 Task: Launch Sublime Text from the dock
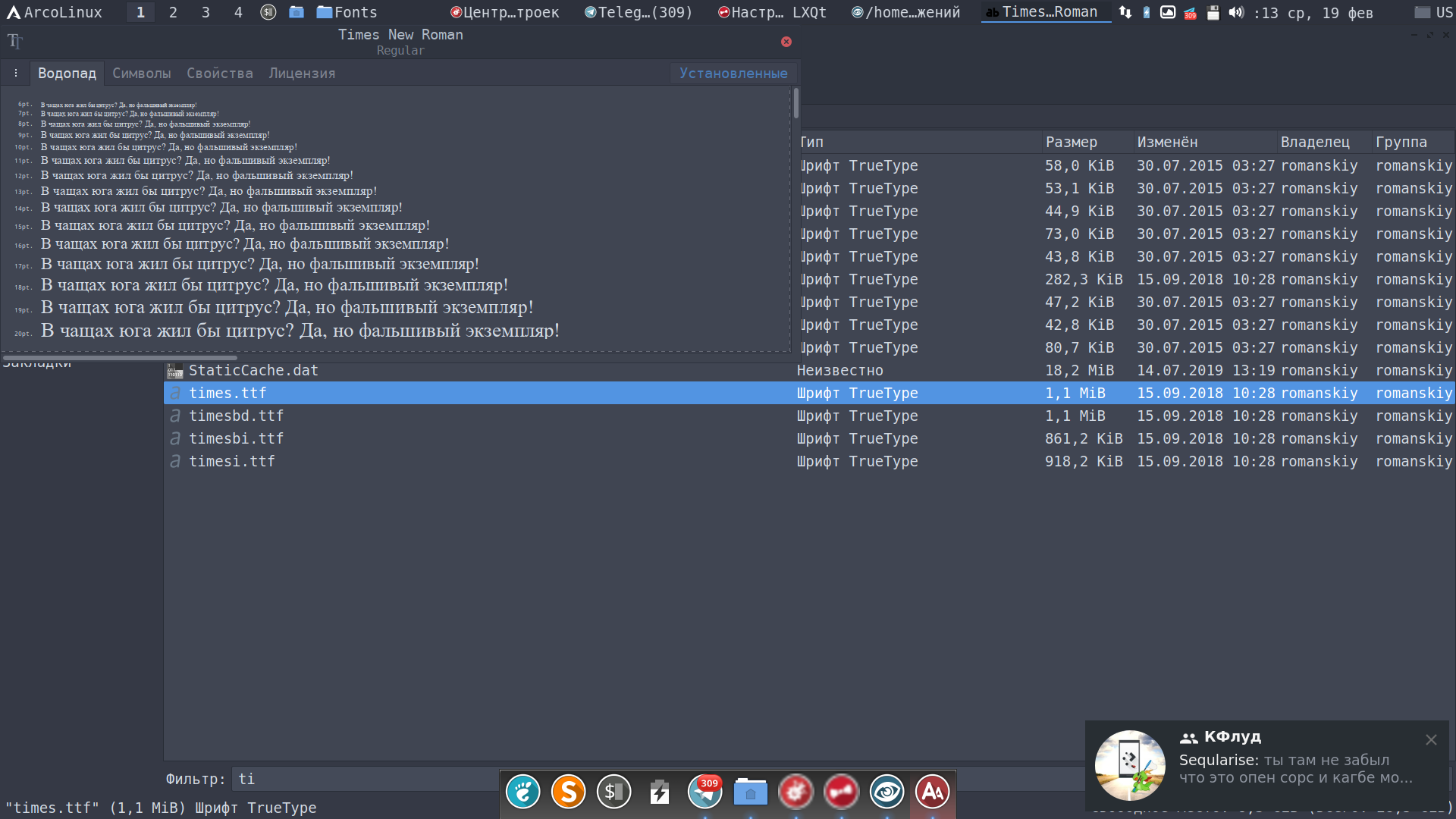pyautogui.click(x=569, y=792)
